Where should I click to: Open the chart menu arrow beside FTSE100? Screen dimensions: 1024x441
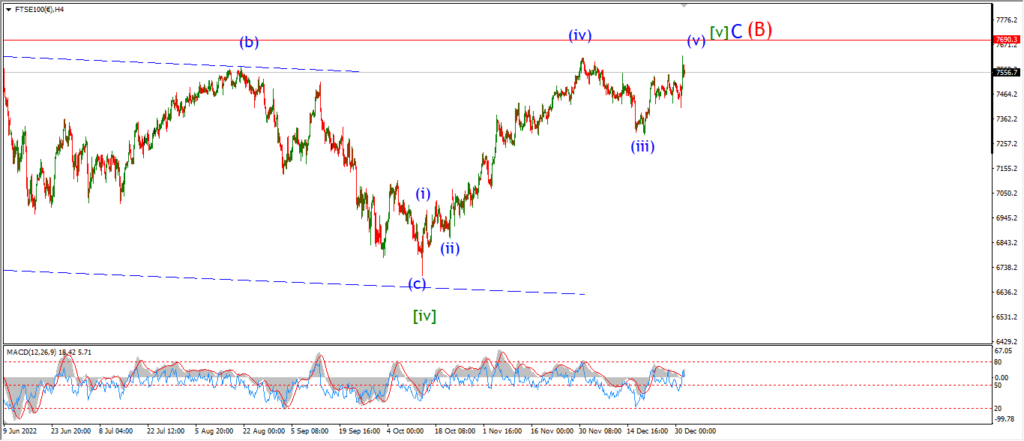pyautogui.click(x=7, y=10)
